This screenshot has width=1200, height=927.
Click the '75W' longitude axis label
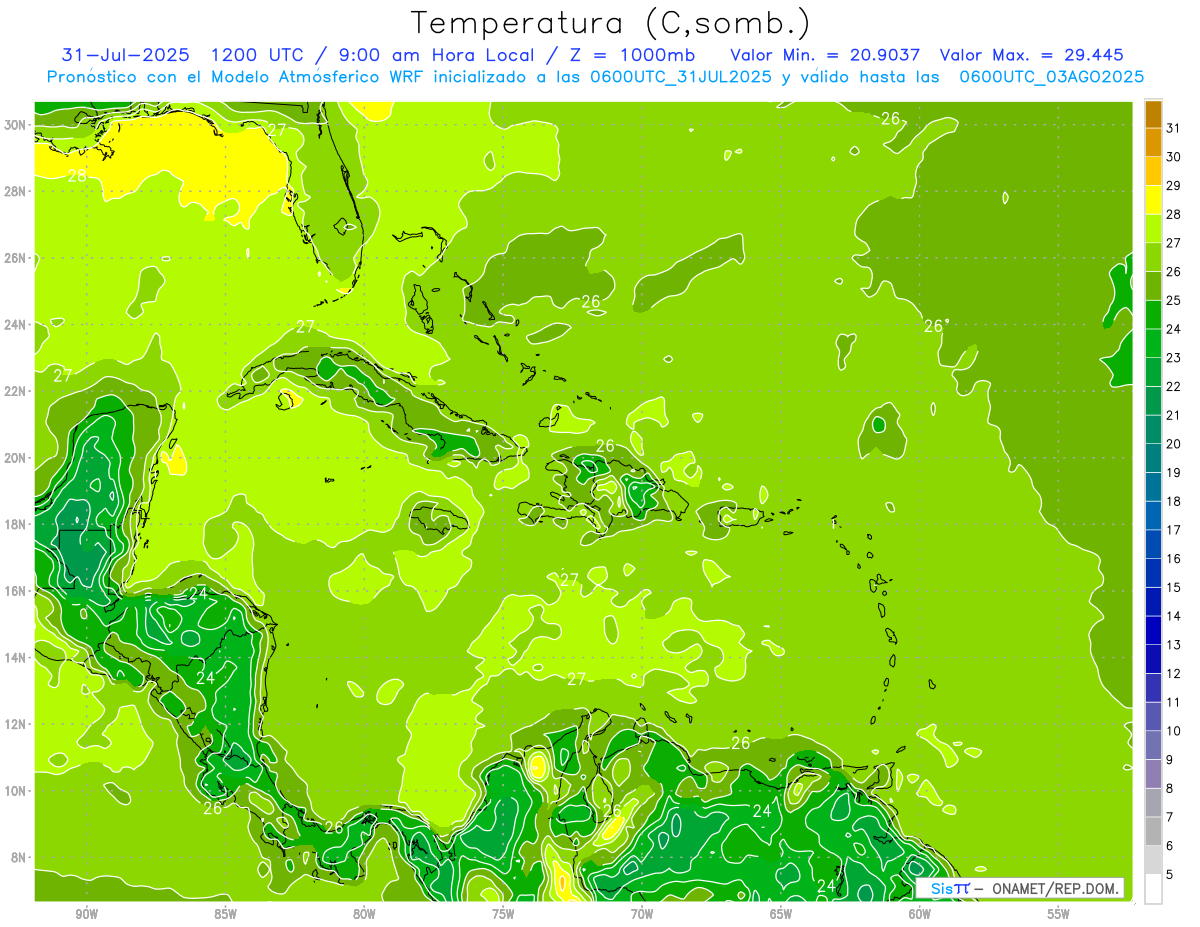coord(503,914)
